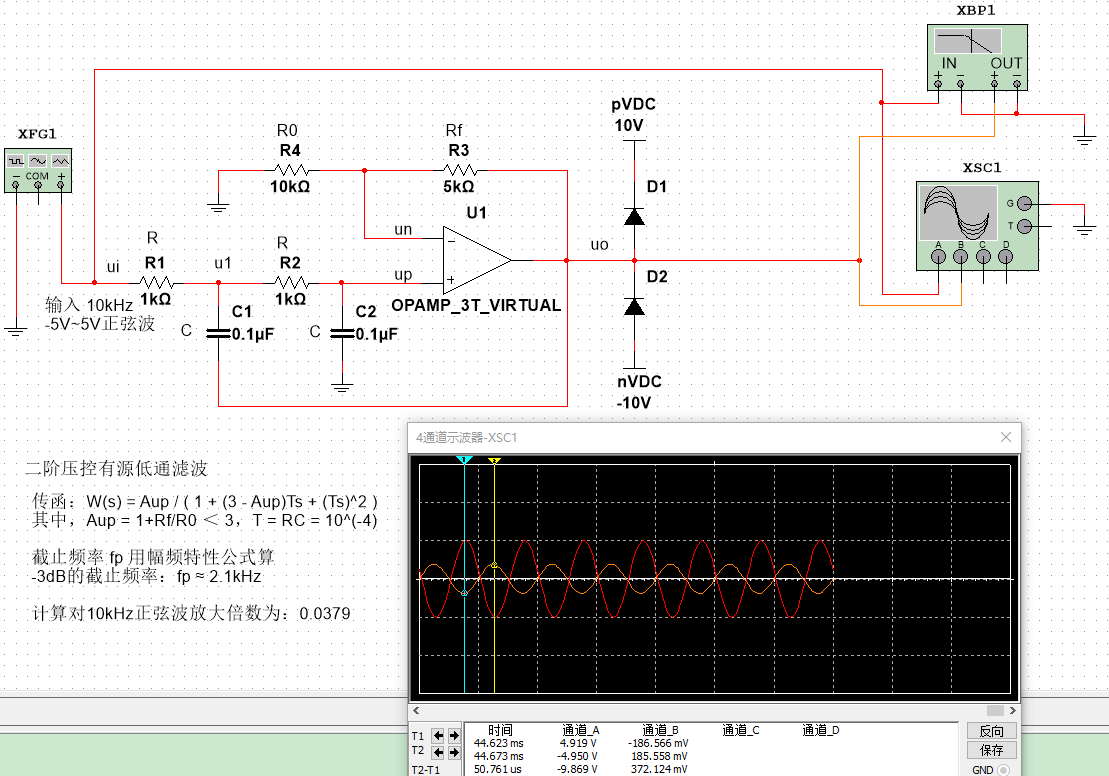Select diode D1 symbol
The height and width of the screenshot is (776, 1109).
633,214
